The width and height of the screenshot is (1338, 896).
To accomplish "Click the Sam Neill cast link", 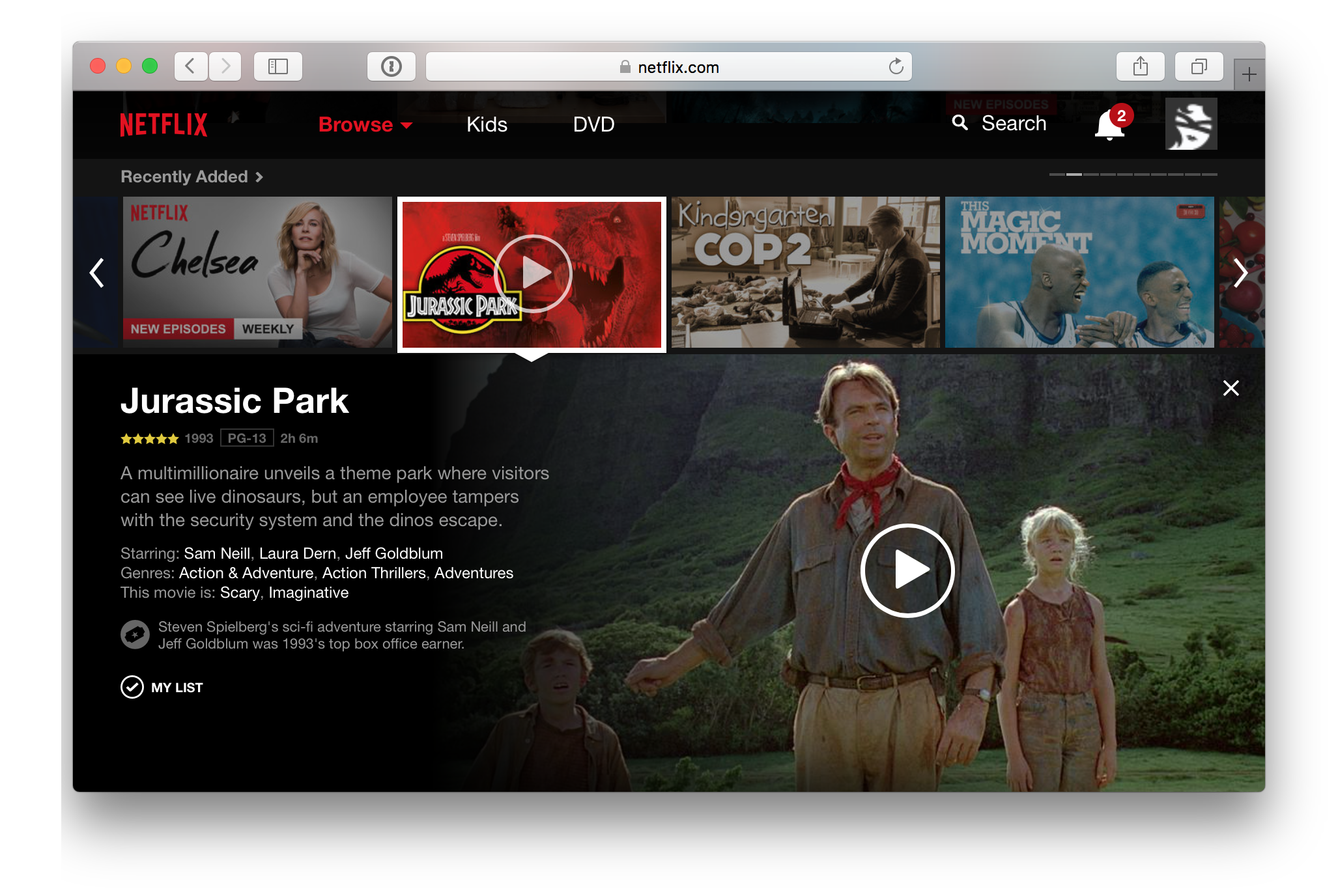I will coord(217,553).
